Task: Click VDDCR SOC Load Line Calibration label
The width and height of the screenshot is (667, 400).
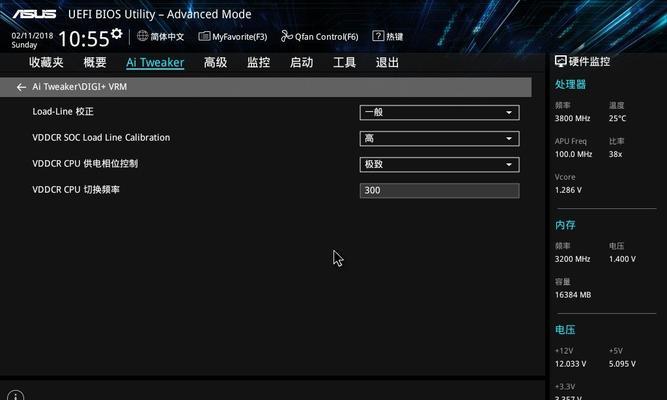Action: pyautogui.click(x=101, y=137)
